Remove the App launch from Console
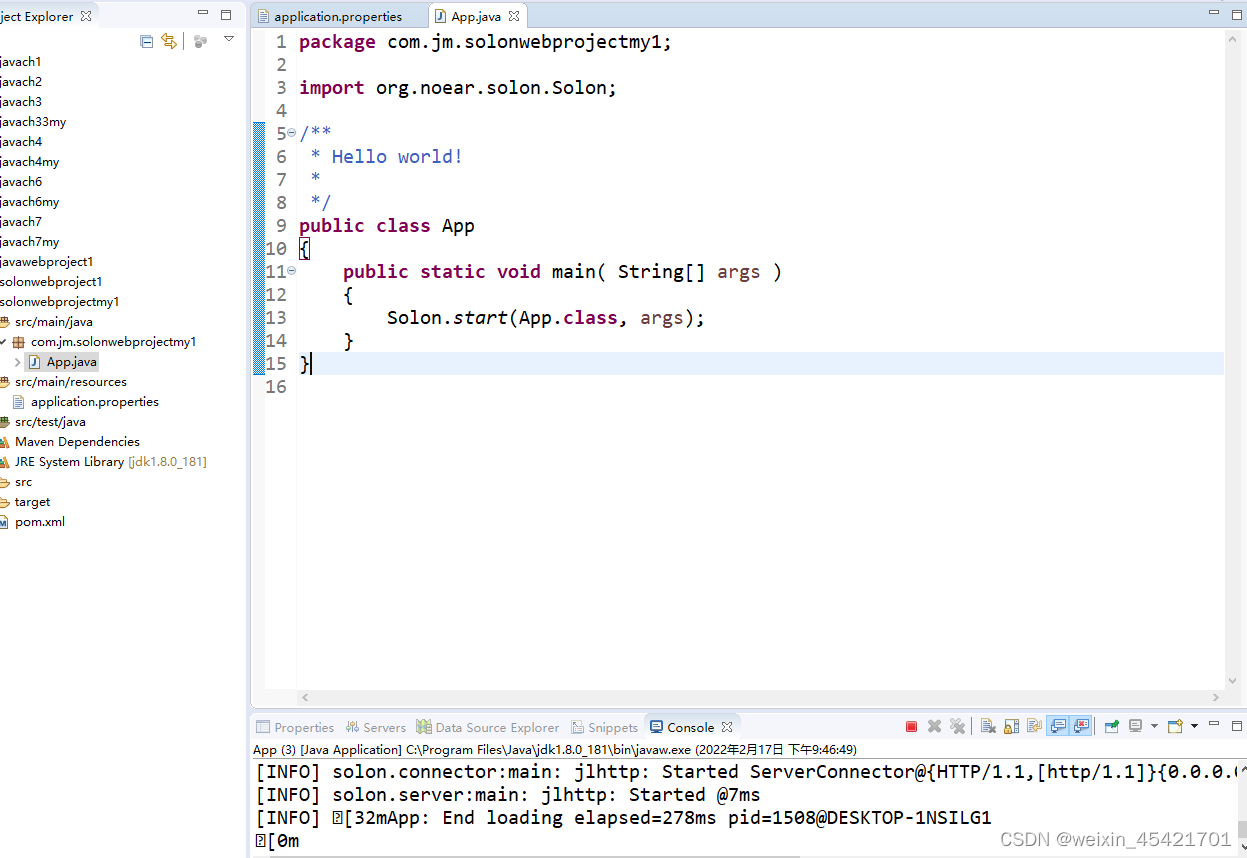Screen dimensions: 1247x858 click(934, 726)
